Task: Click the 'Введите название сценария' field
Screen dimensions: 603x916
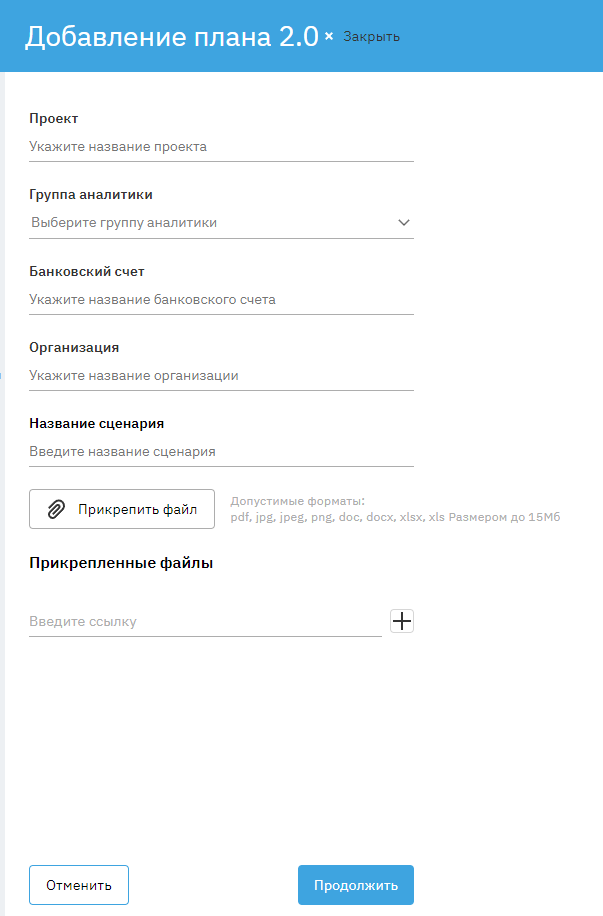Action: (221, 452)
